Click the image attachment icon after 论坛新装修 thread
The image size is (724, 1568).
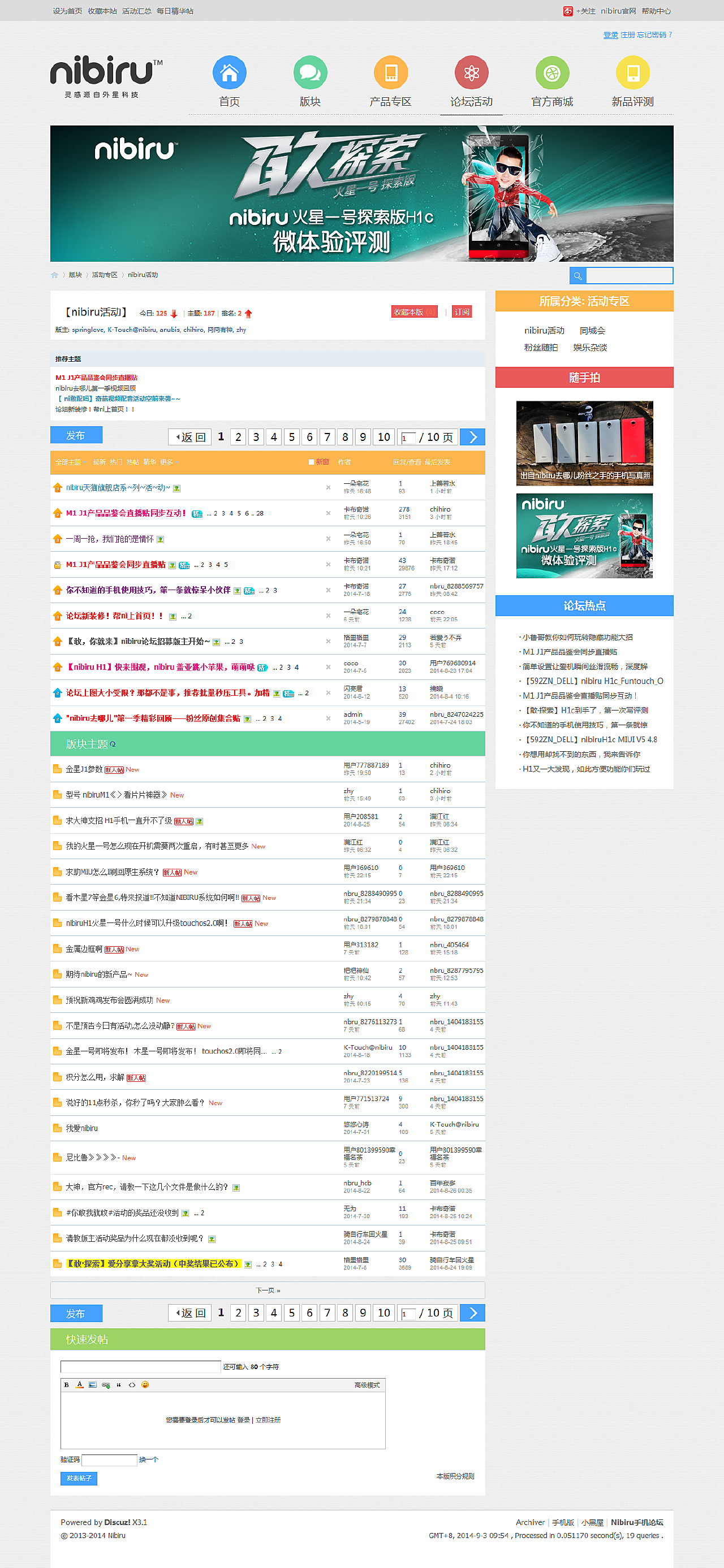click(x=173, y=617)
